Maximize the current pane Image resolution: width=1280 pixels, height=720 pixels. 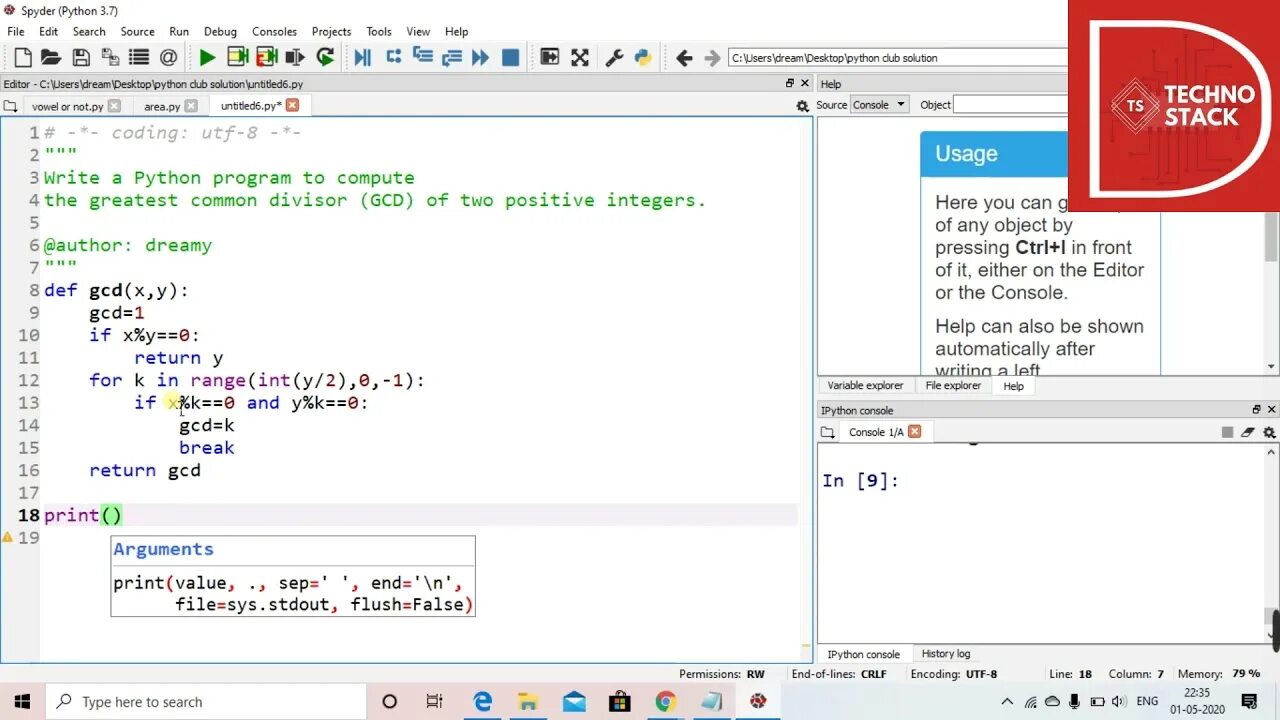549,58
